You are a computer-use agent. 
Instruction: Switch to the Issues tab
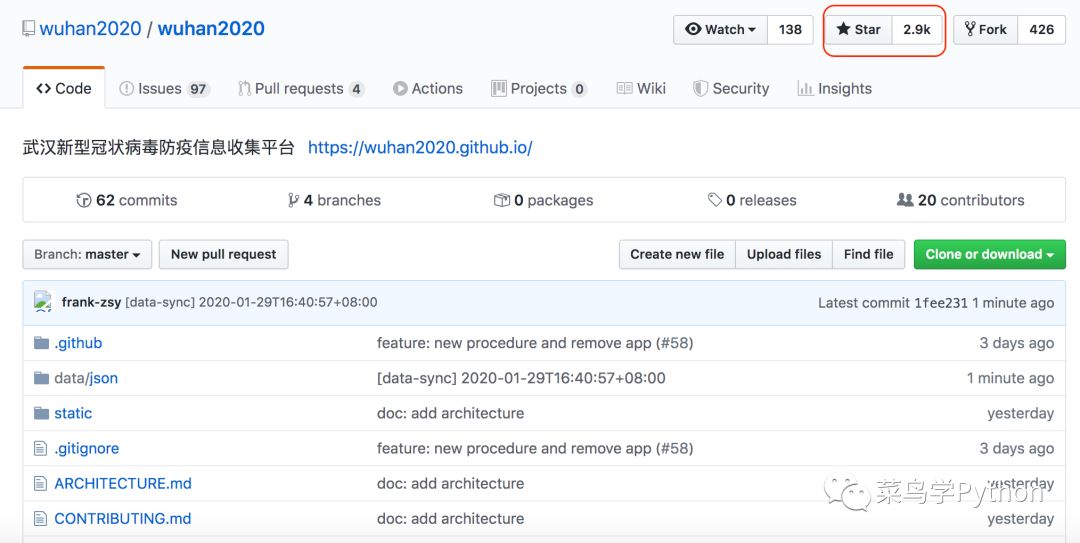click(x=164, y=88)
